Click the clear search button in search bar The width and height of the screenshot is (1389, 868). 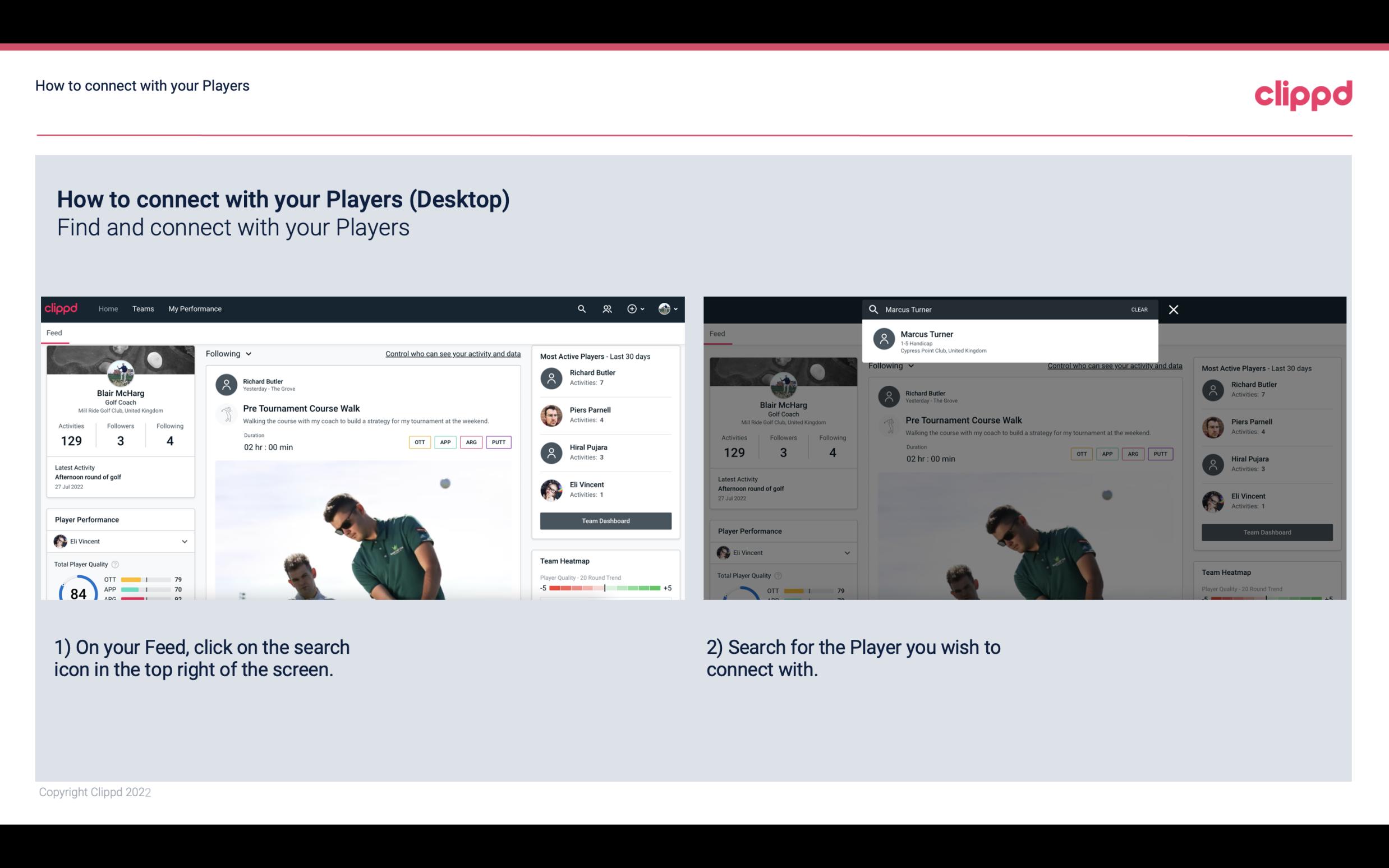pos(1139,309)
